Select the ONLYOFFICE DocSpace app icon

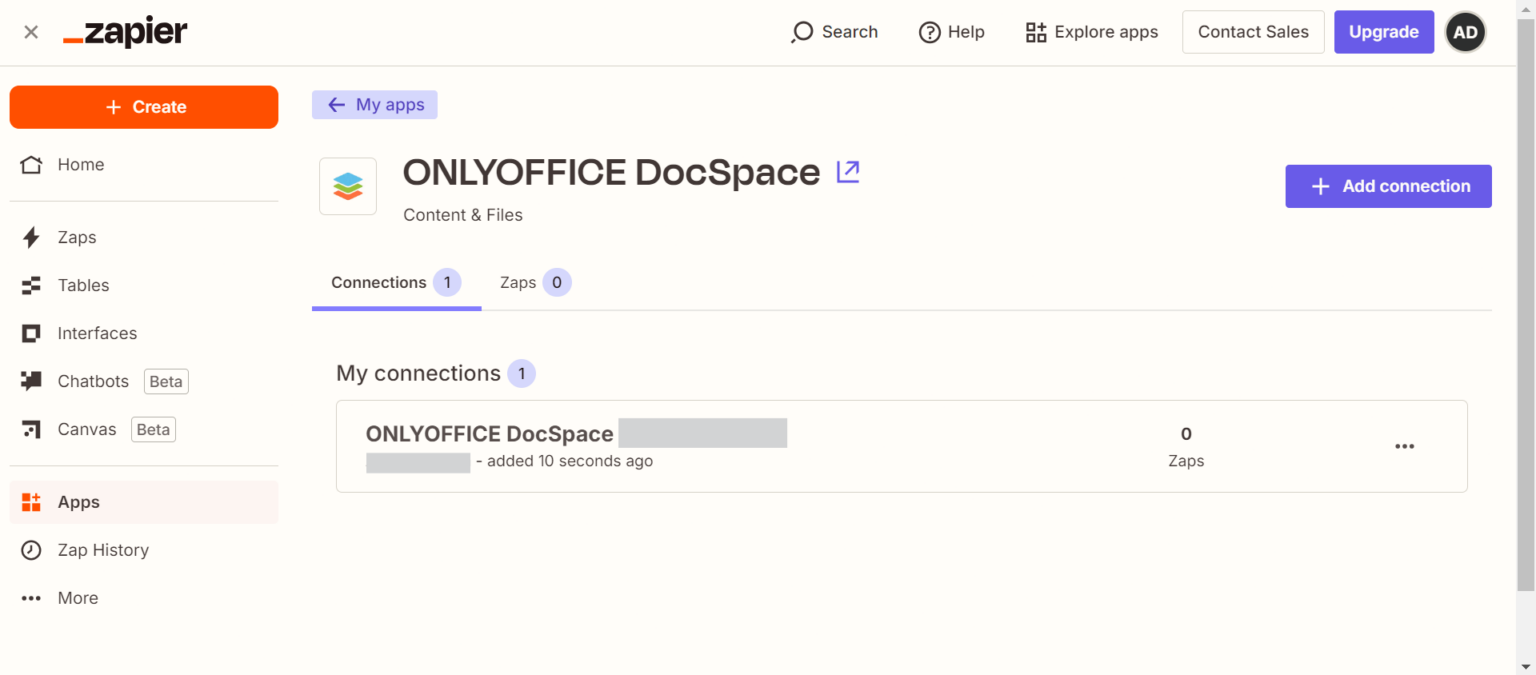(347, 186)
